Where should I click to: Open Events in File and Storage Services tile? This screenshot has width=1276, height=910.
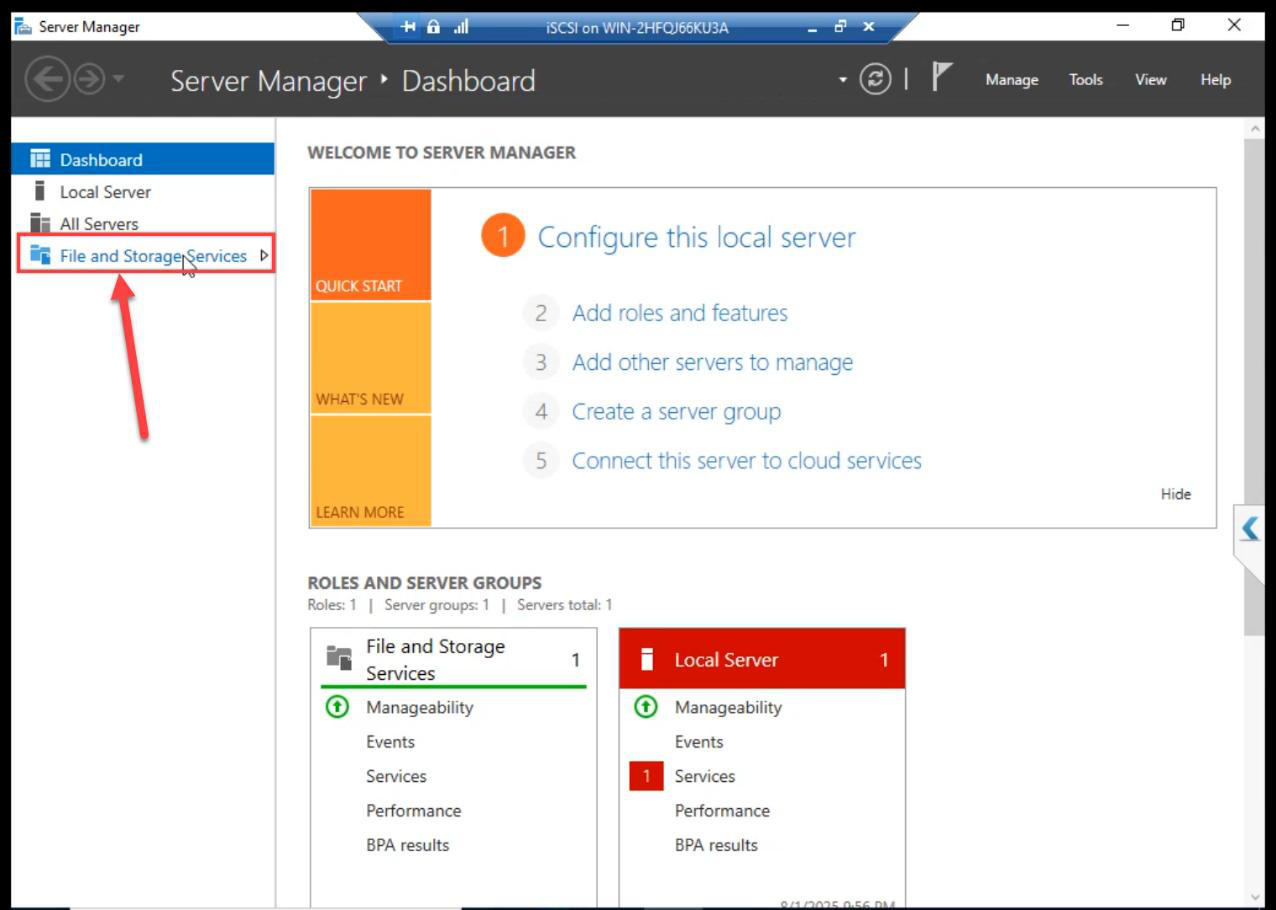tap(390, 742)
